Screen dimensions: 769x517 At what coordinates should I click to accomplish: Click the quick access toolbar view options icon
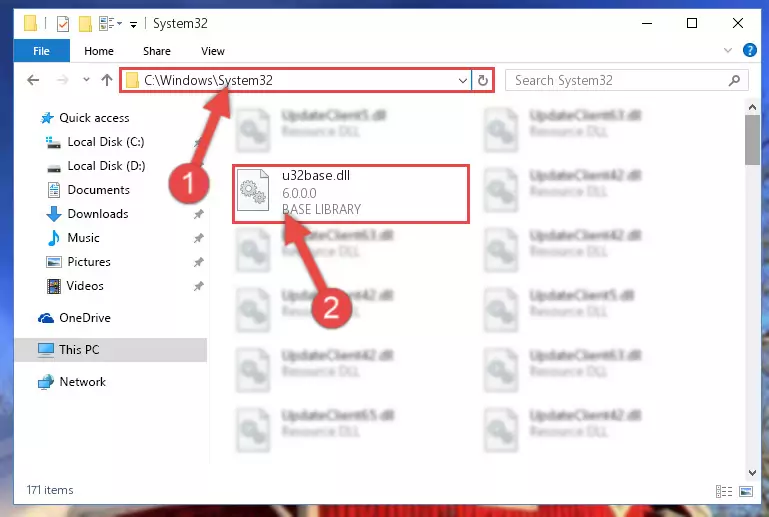pyautogui.click(x=110, y=23)
